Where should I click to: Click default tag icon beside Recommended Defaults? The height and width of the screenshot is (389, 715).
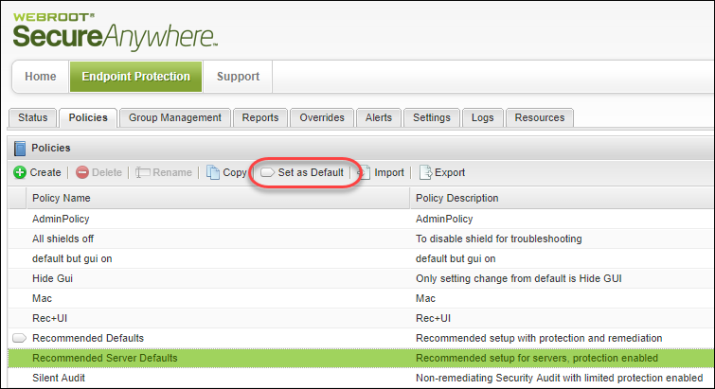coord(19,338)
